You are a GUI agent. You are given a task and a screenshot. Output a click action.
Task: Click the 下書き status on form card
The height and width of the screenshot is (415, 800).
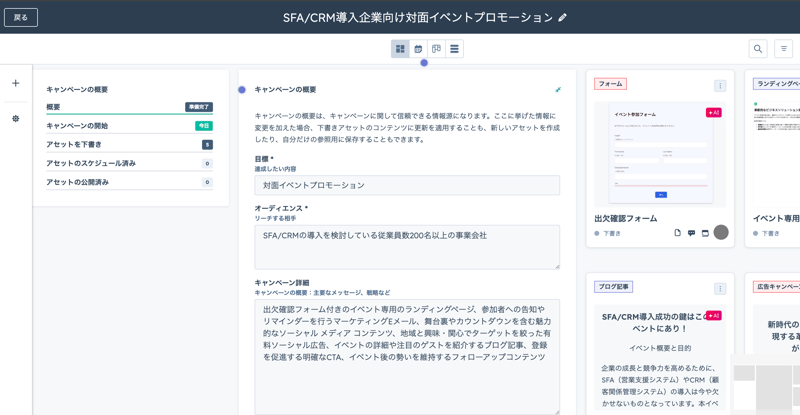click(x=608, y=233)
